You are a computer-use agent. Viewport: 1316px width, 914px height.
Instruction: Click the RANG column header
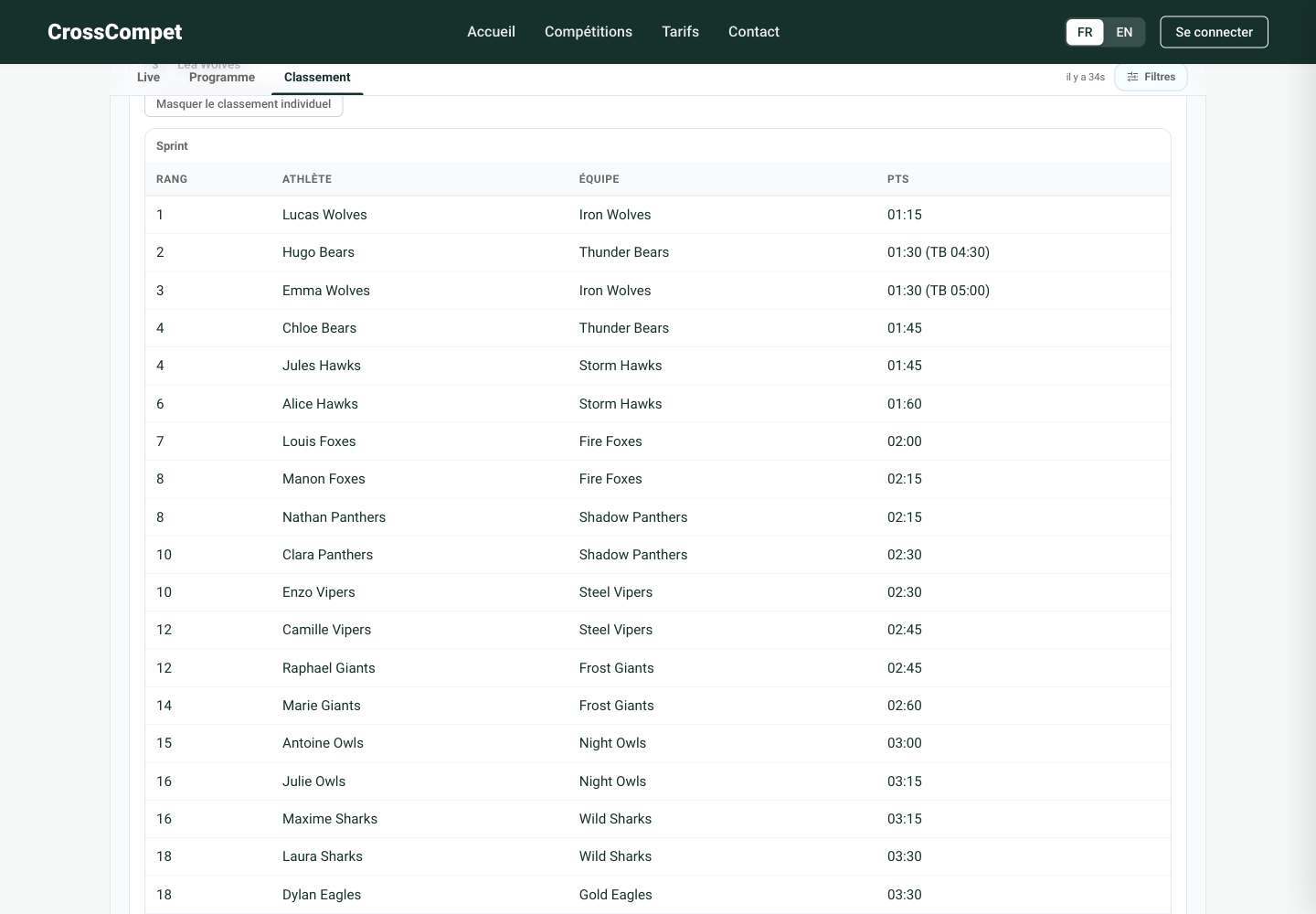click(172, 179)
